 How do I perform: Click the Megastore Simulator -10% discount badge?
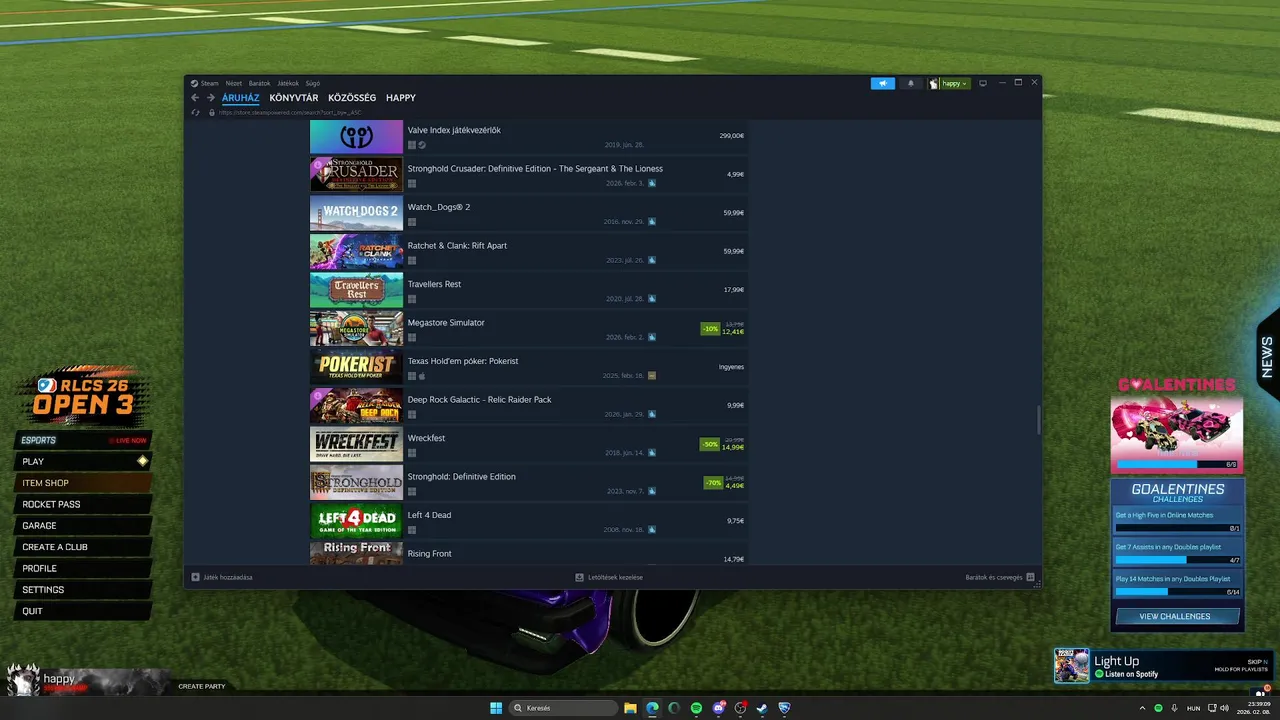[710, 328]
